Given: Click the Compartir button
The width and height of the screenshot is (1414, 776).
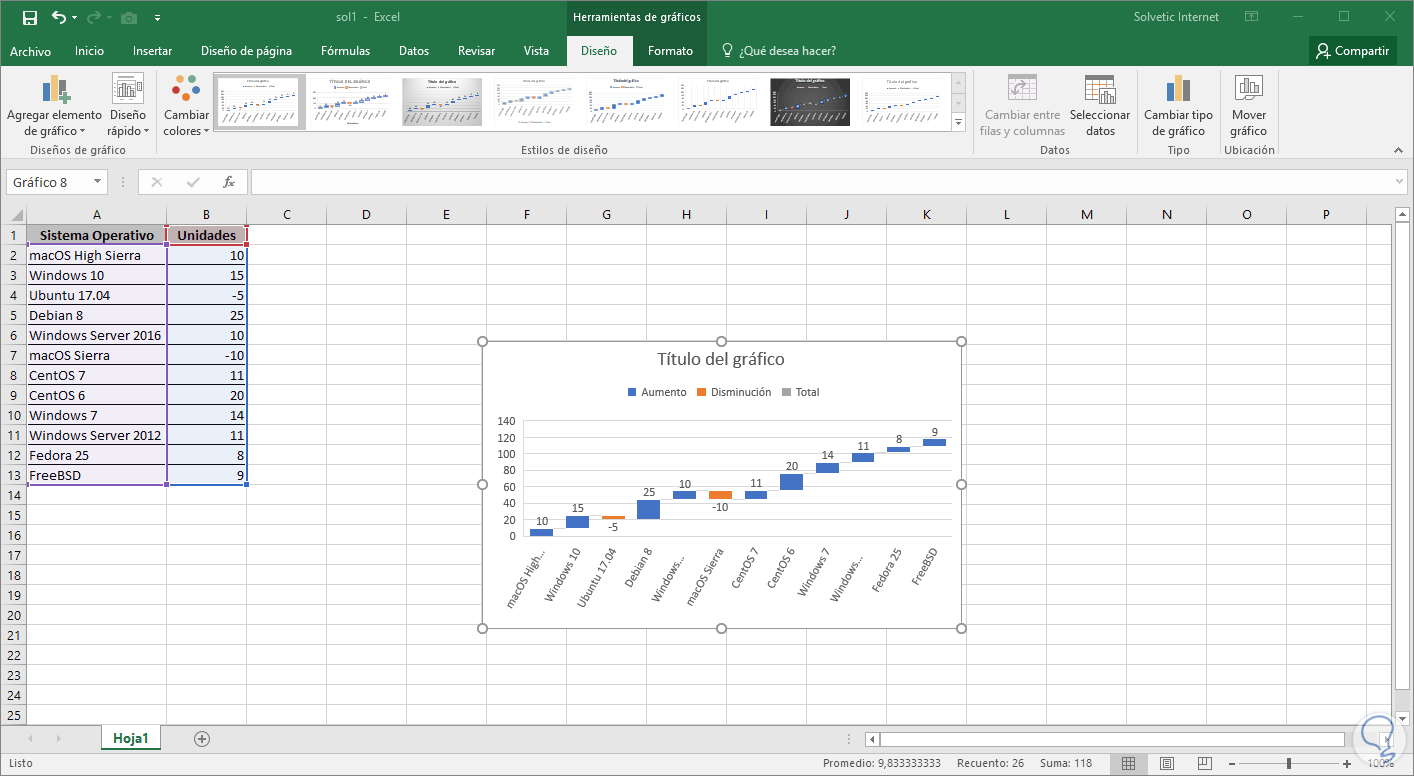Looking at the screenshot, I should click(x=1353, y=51).
